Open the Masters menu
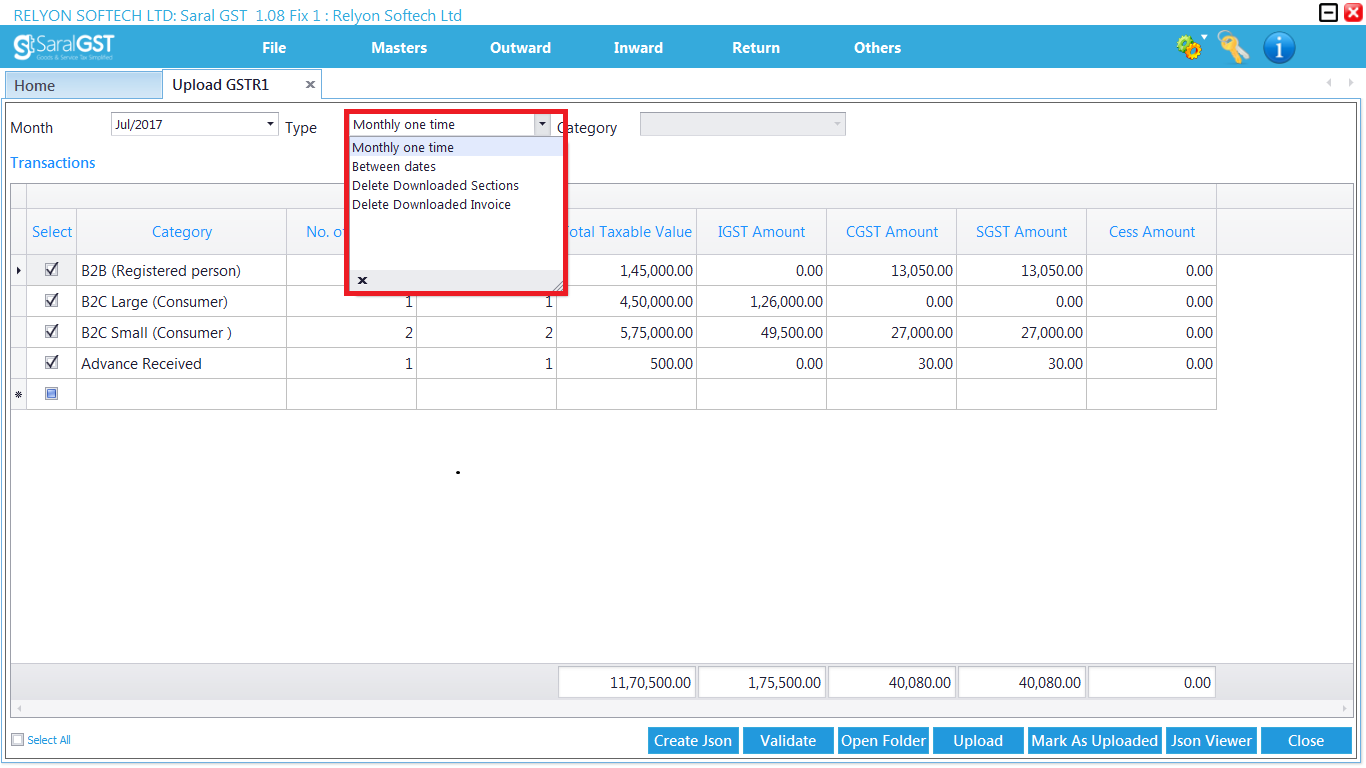 click(398, 47)
